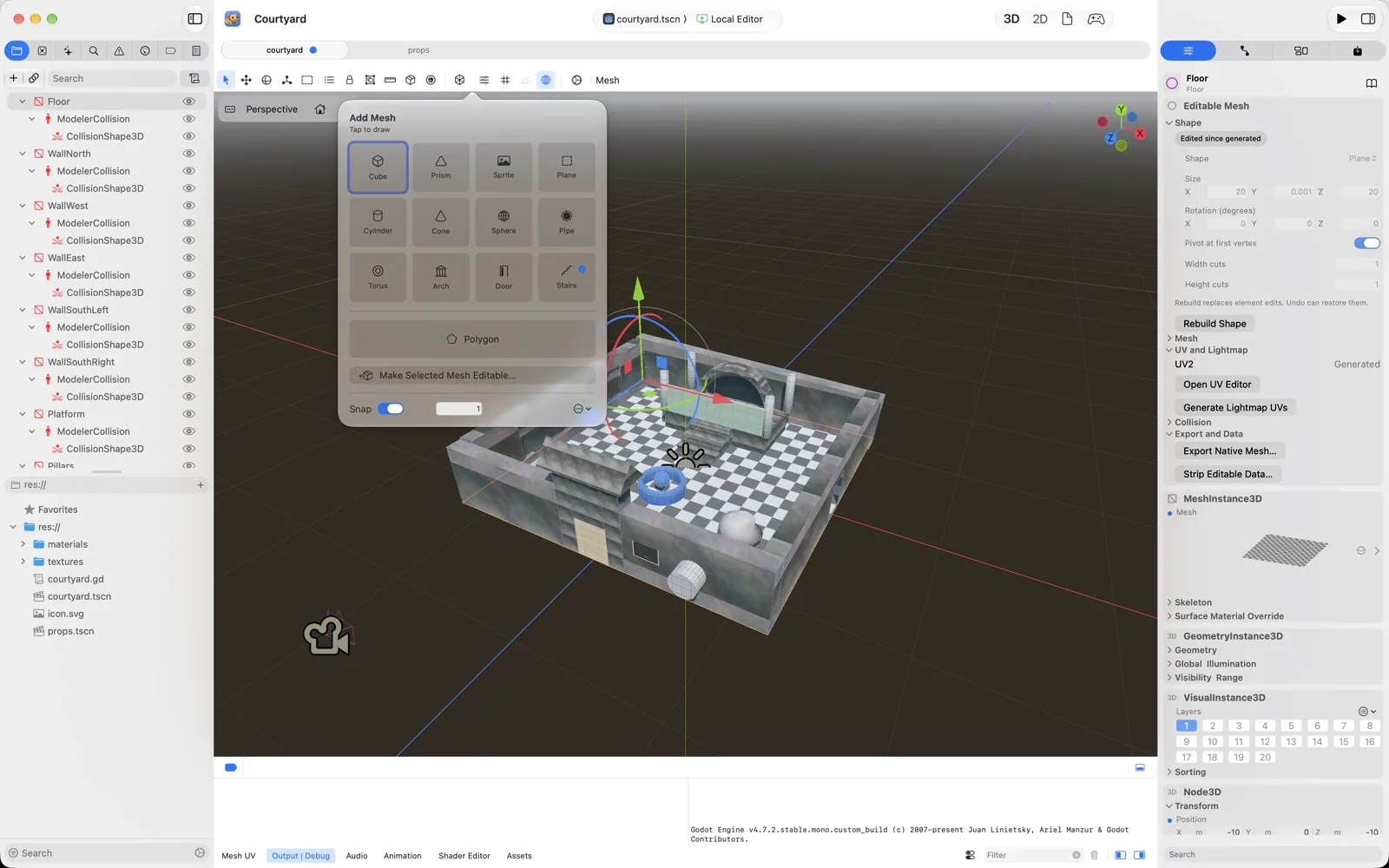Expand the Skeleton section
The width and height of the screenshot is (1389, 868).
pos(1169,602)
